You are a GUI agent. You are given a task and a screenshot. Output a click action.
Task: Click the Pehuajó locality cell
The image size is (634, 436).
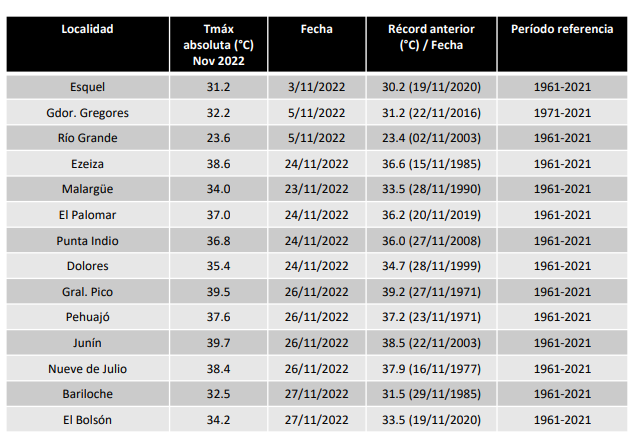click(87, 317)
